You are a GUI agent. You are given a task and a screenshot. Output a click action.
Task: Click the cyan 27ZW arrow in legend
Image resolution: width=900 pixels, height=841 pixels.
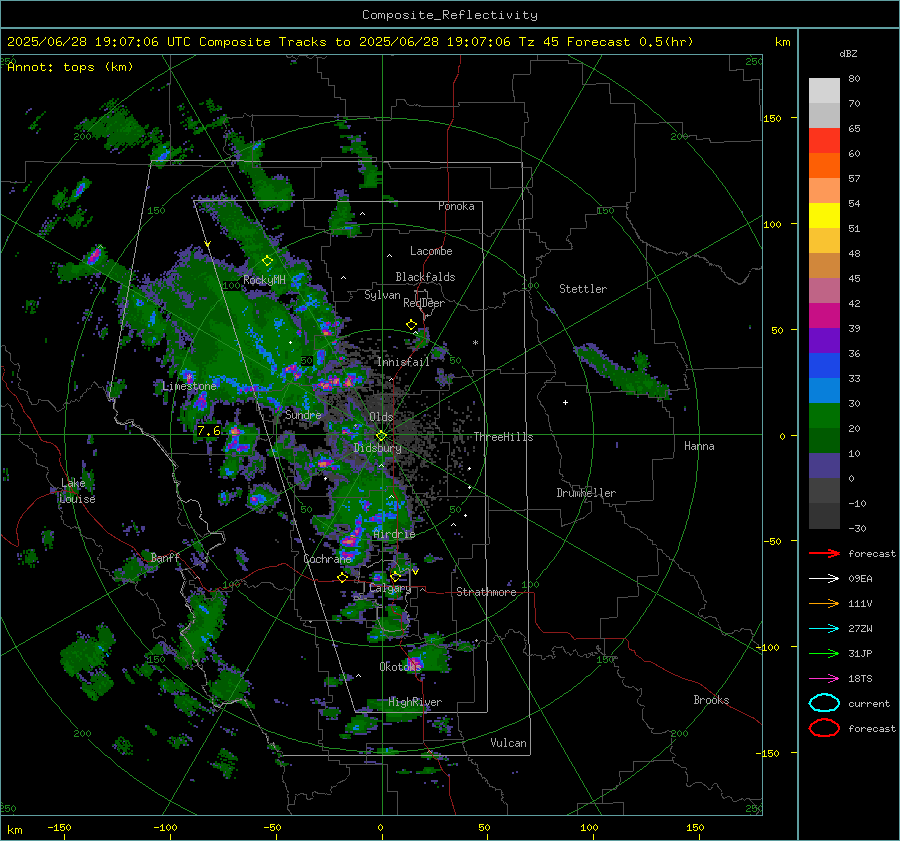824,629
